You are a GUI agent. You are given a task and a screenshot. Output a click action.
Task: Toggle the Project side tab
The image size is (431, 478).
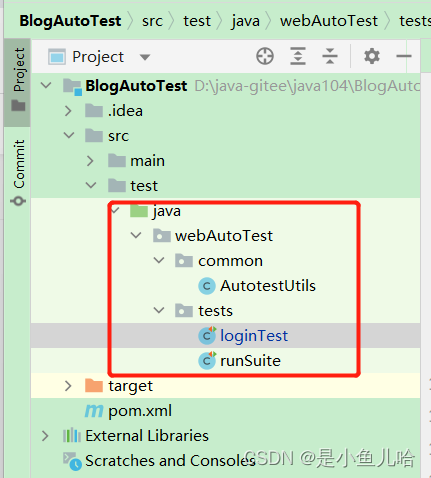click(18, 79)
